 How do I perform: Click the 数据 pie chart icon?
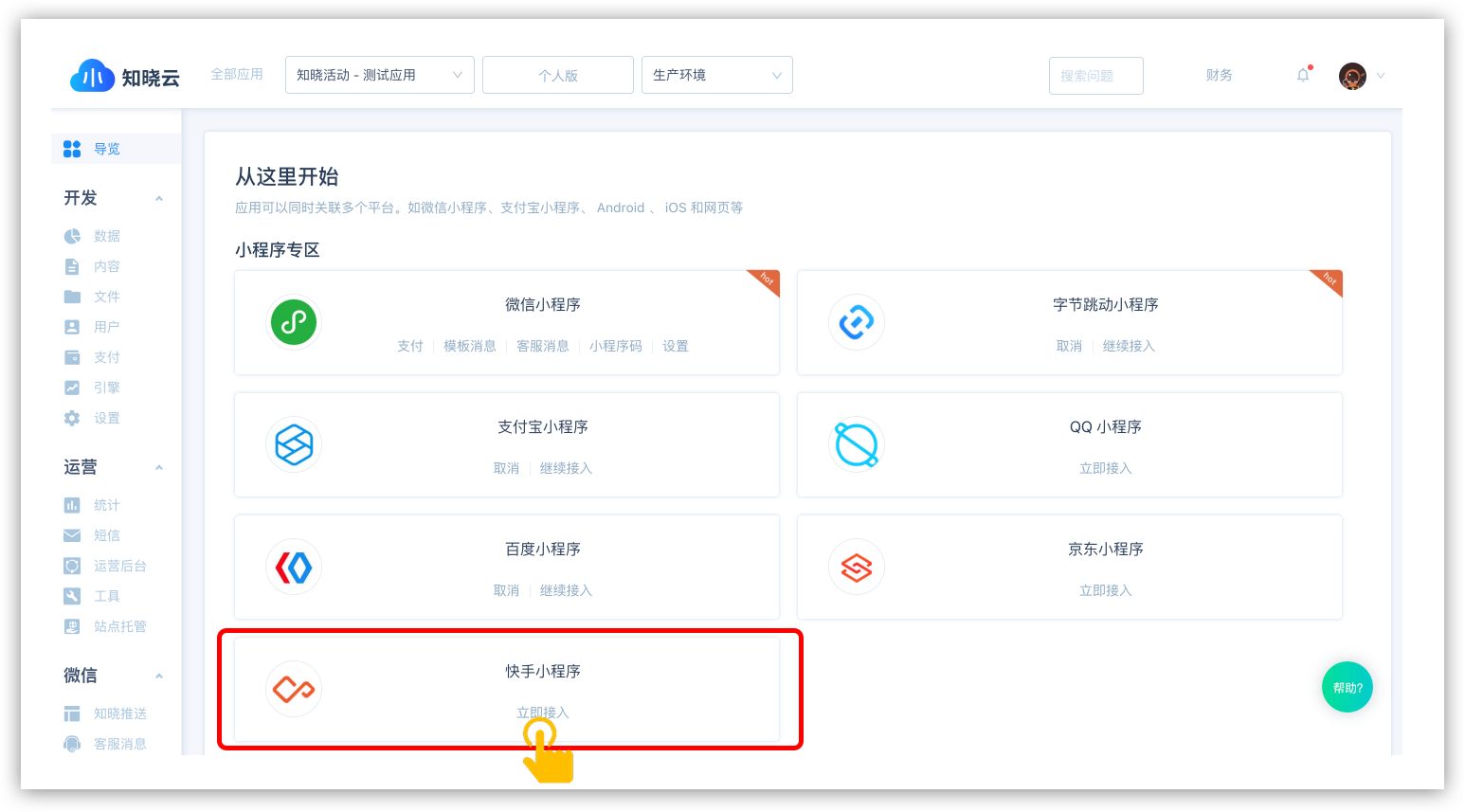(72, 236)
